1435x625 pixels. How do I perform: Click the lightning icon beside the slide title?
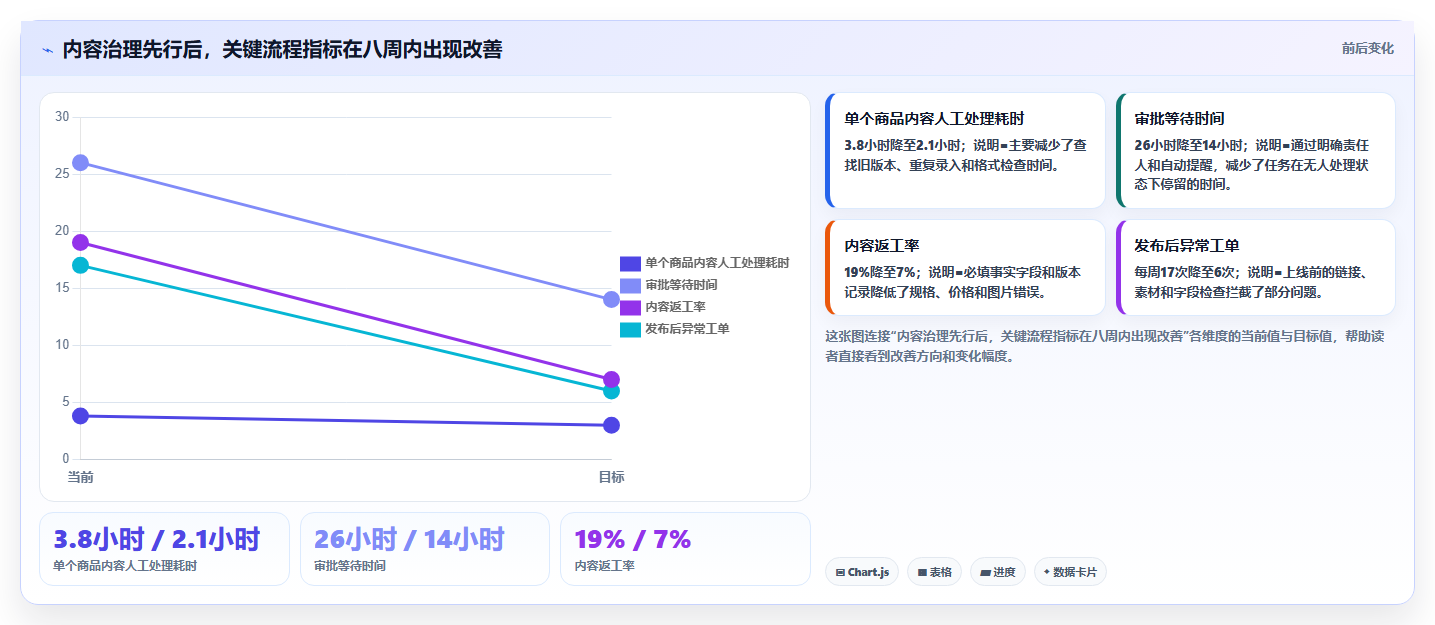pos(47,50)
